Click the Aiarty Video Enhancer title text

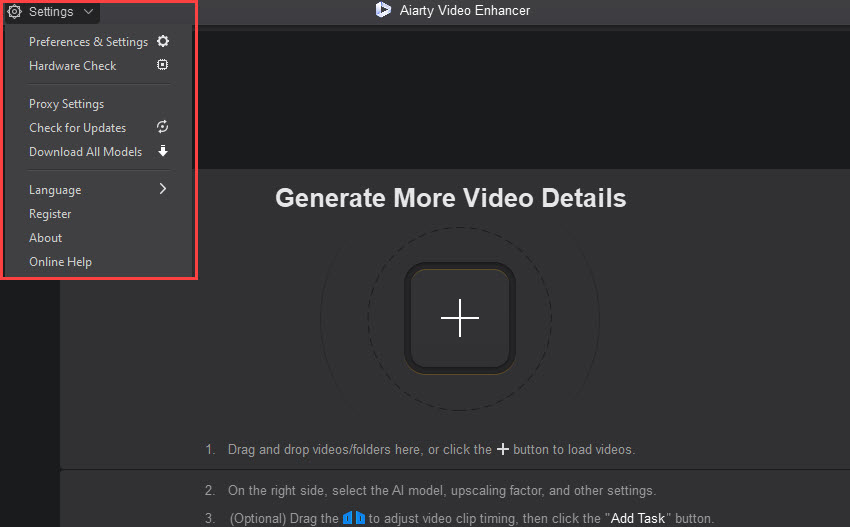[x=465, y=10]
